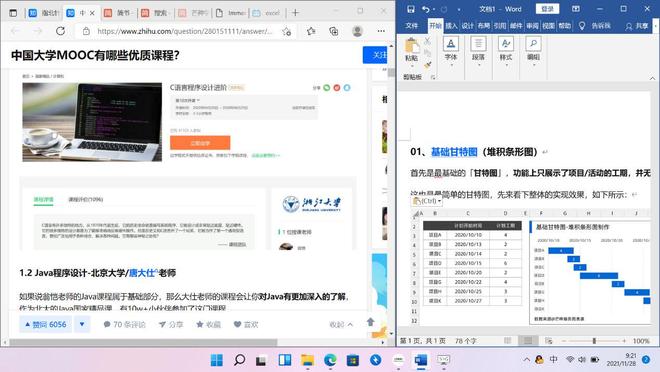660x372 pixels.
Task: Open a new tab in Edge
Action: (295, 13)
